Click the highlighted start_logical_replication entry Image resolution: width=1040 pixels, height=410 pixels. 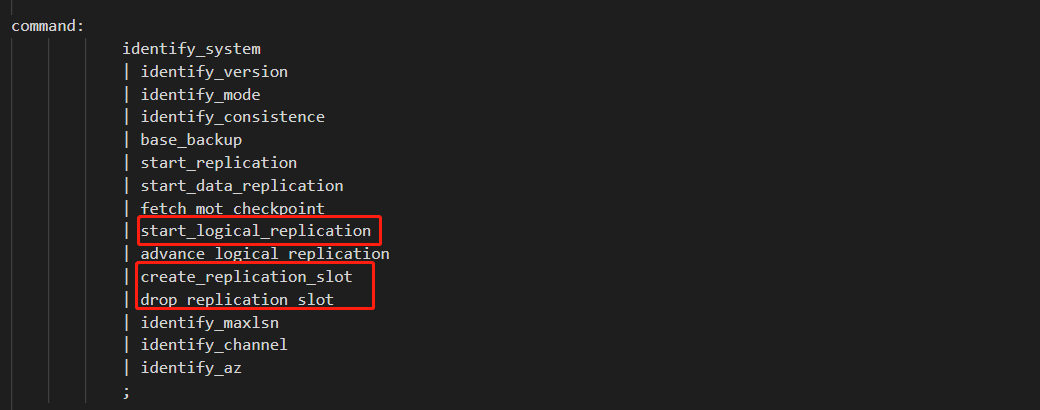[255, 231]
